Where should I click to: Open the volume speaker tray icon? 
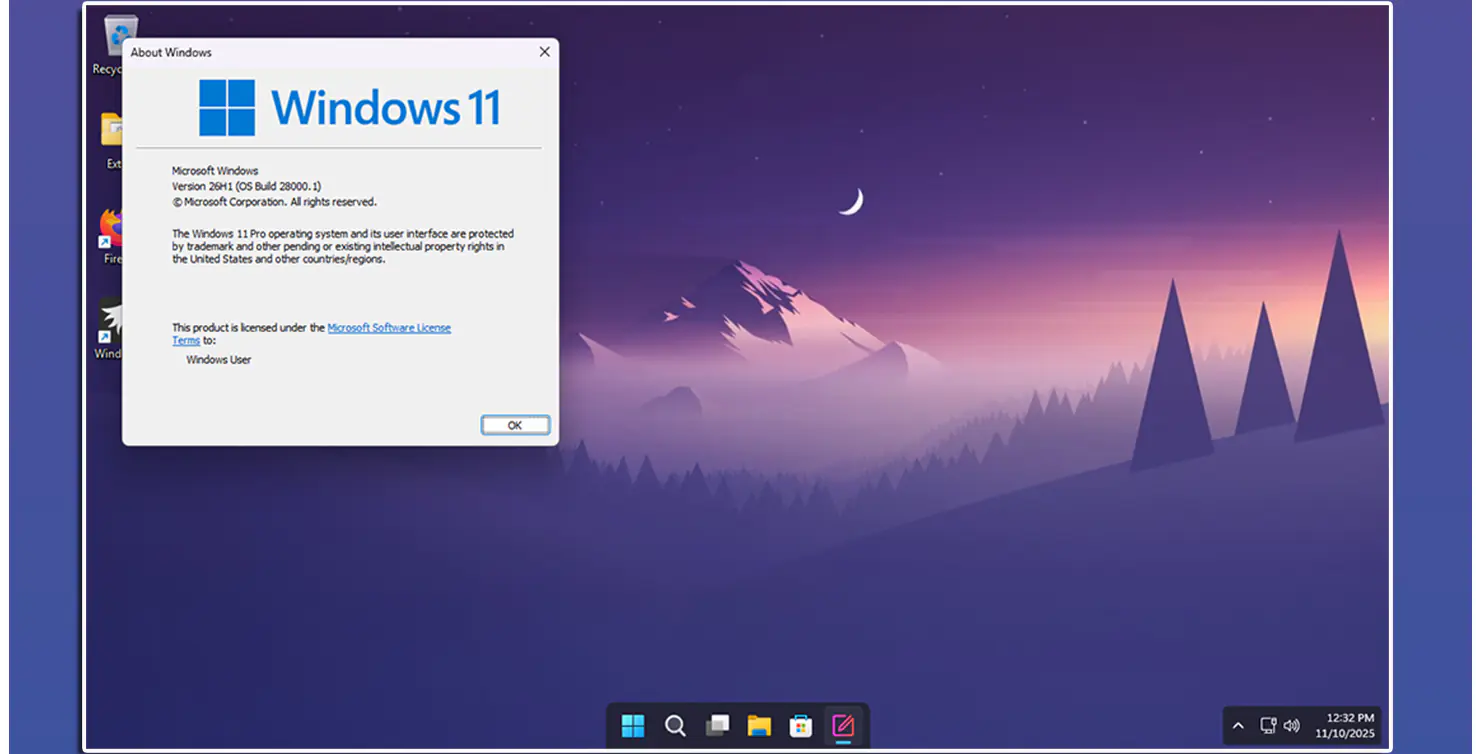1291,725
